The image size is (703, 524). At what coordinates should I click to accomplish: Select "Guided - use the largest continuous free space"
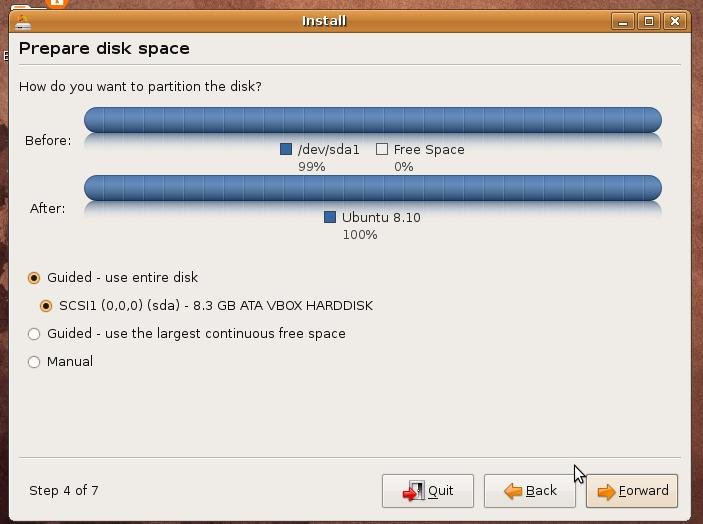[x=34, y=333]
